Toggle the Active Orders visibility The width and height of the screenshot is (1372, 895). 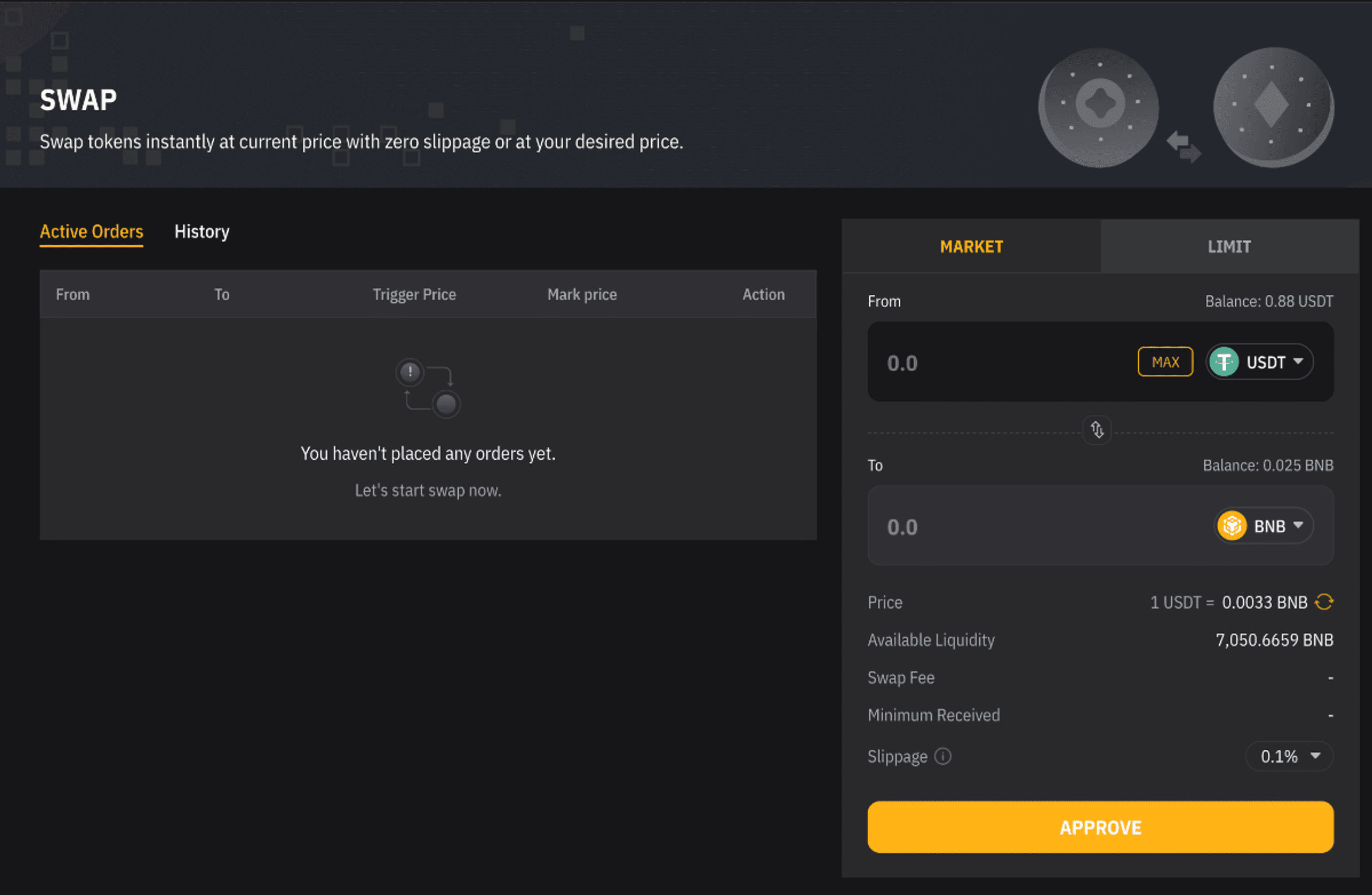(91, 232)
